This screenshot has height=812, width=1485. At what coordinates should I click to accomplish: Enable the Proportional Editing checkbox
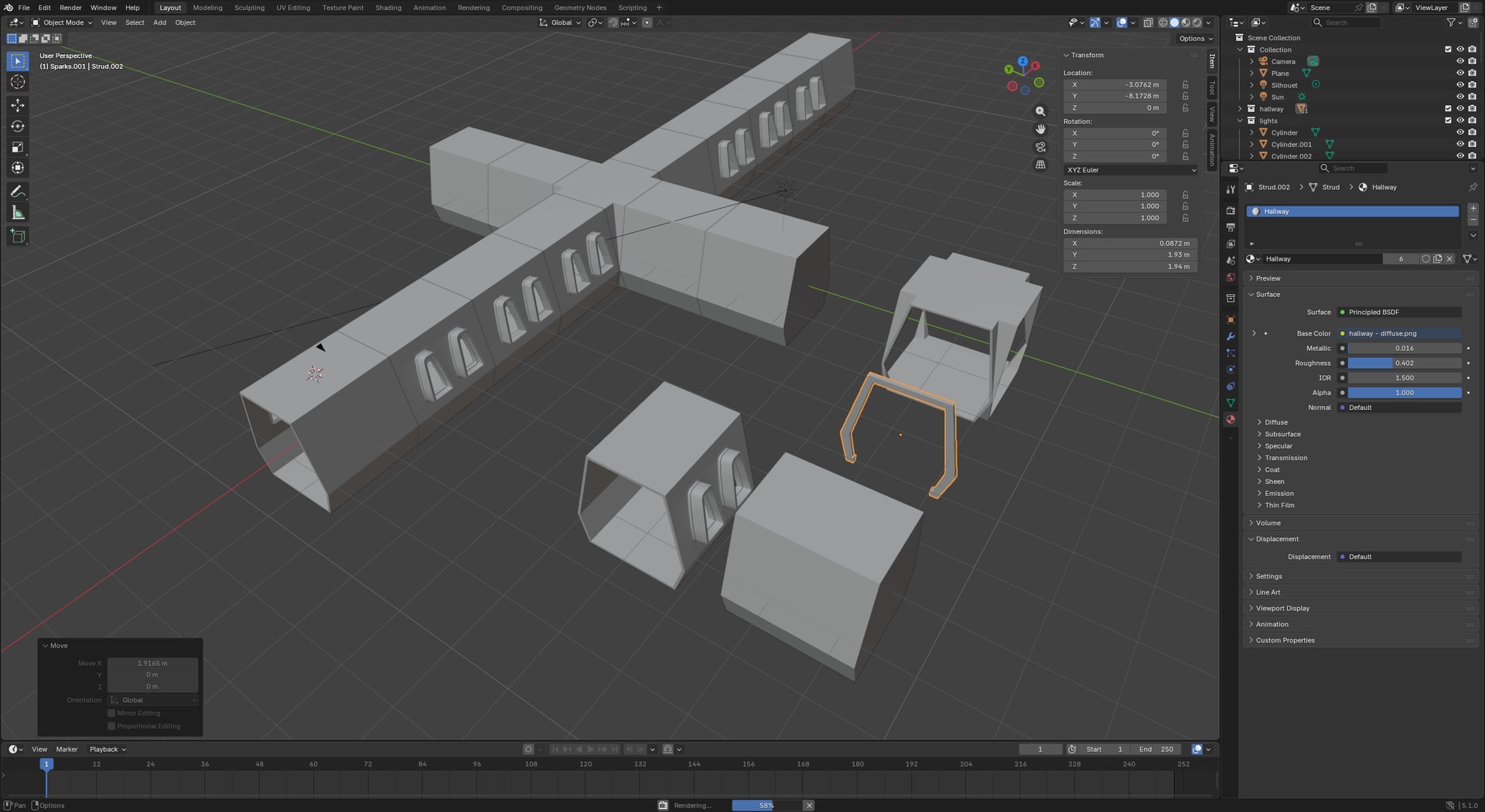111,726
